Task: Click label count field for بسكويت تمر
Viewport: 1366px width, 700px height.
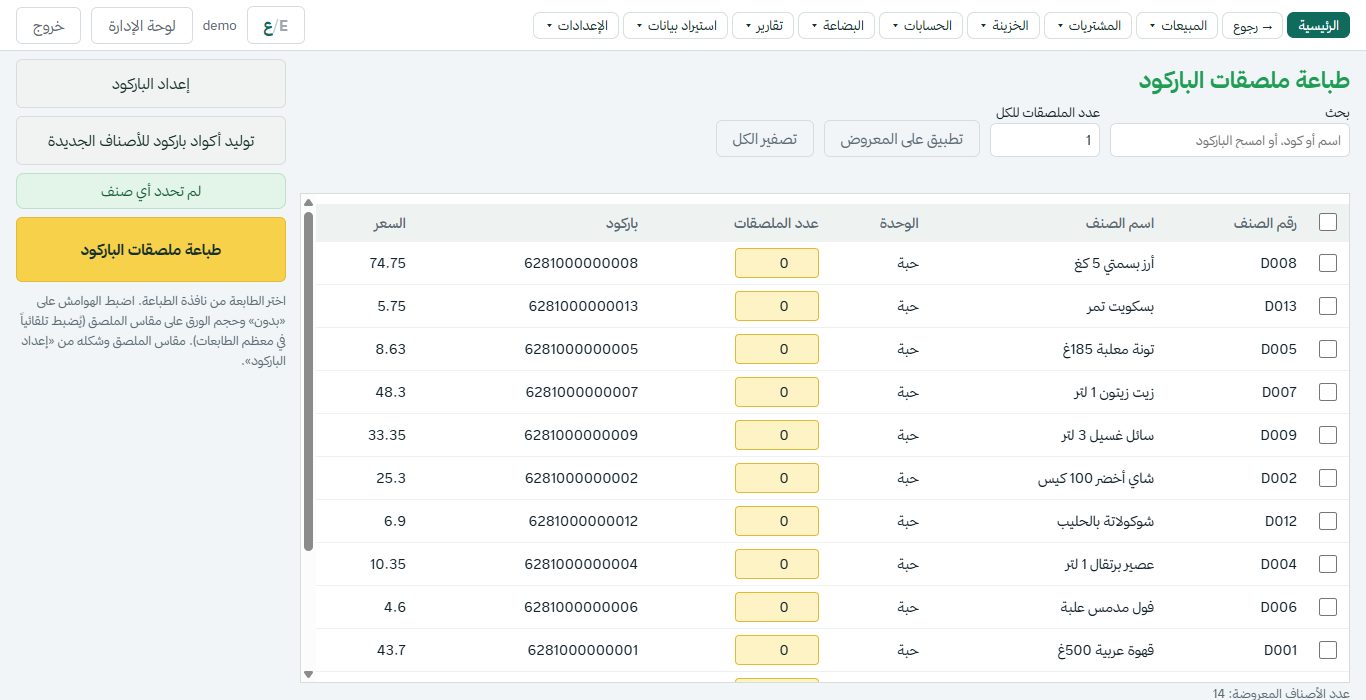Action: click(777, 306)
